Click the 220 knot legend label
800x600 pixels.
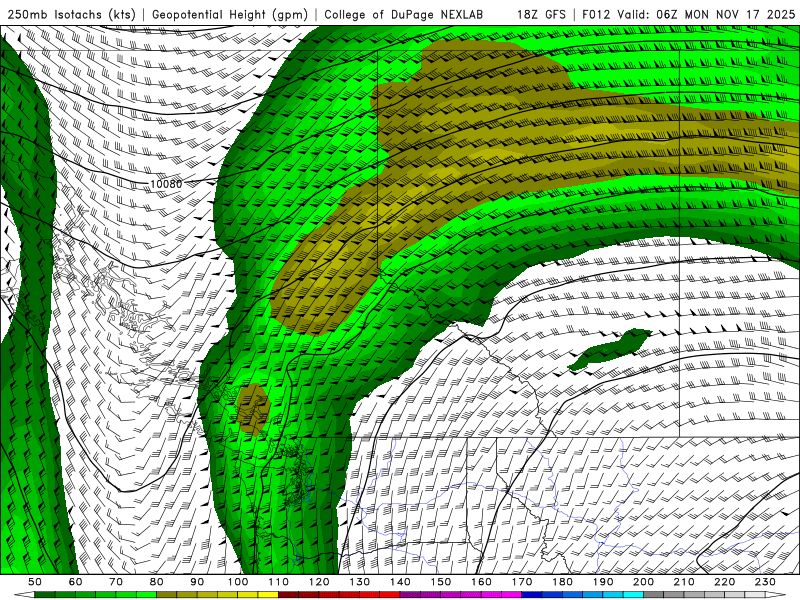725,582
